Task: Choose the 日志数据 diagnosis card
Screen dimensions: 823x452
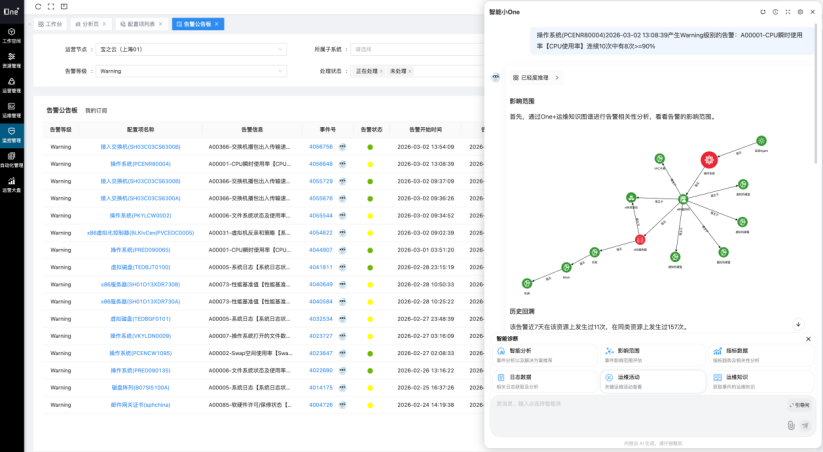Action: click(x=545, y=382)
